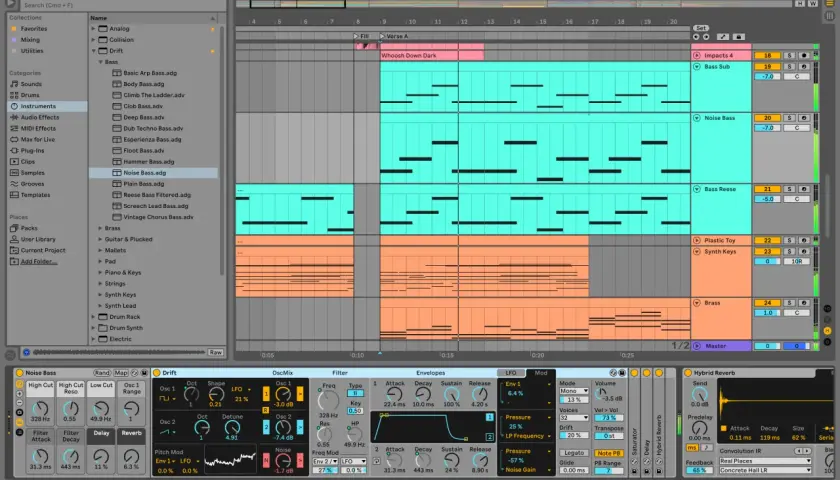Expand the Brass subfolder
The height and width of the screenshot is (480, 840).
click(100, 228)
